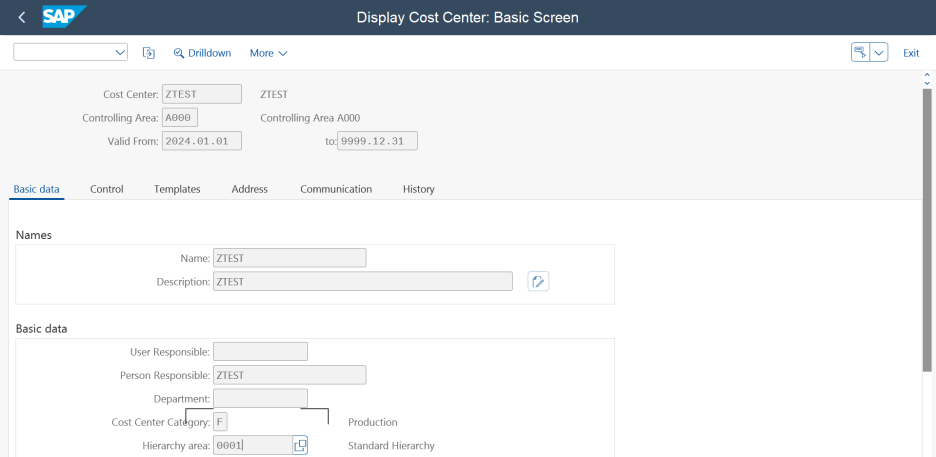Screen dimensions: 936x457
Task: Click the 'Names' section heading
Action: [34, 235]
